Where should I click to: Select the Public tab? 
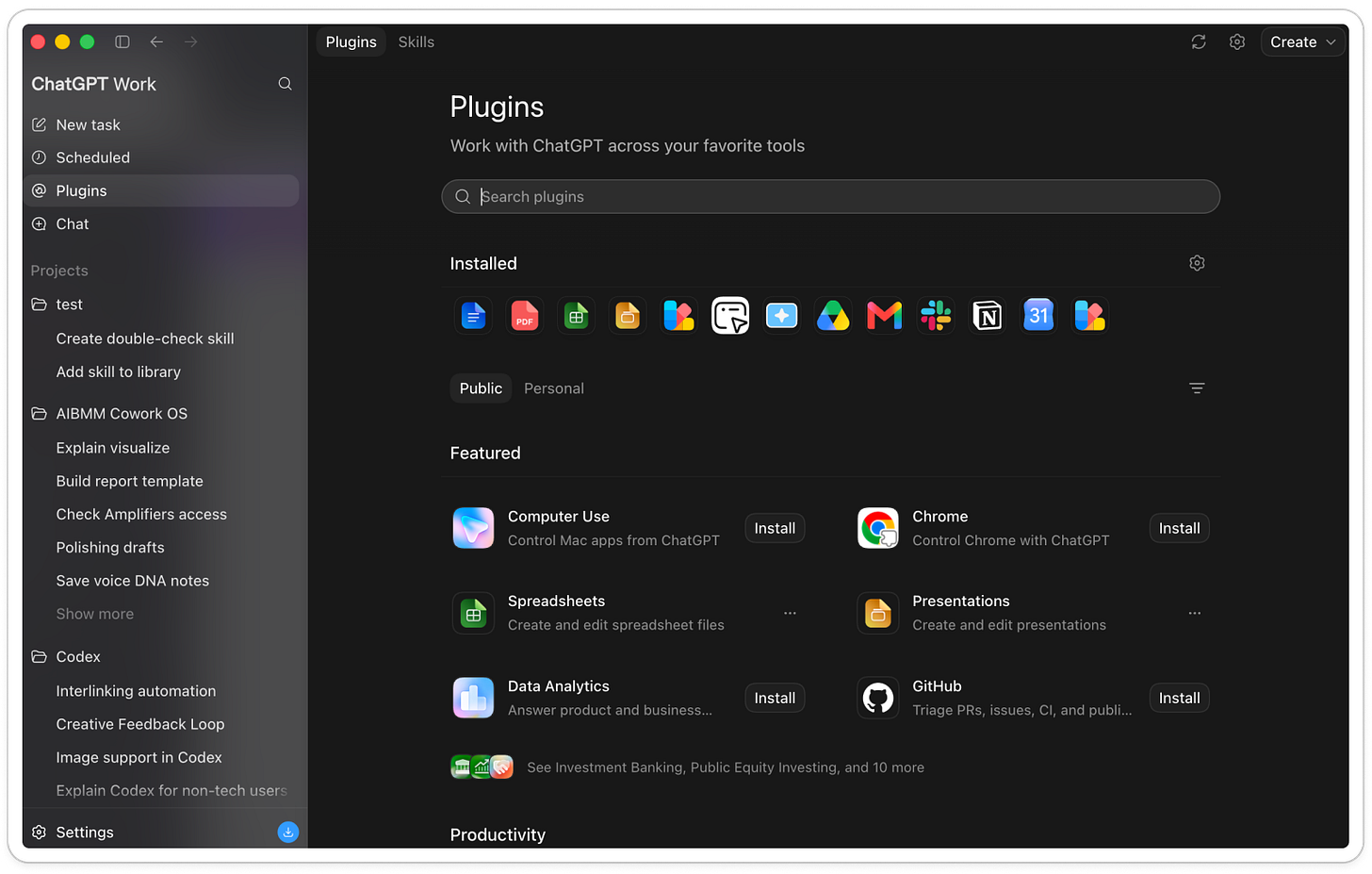pos(481,388)
